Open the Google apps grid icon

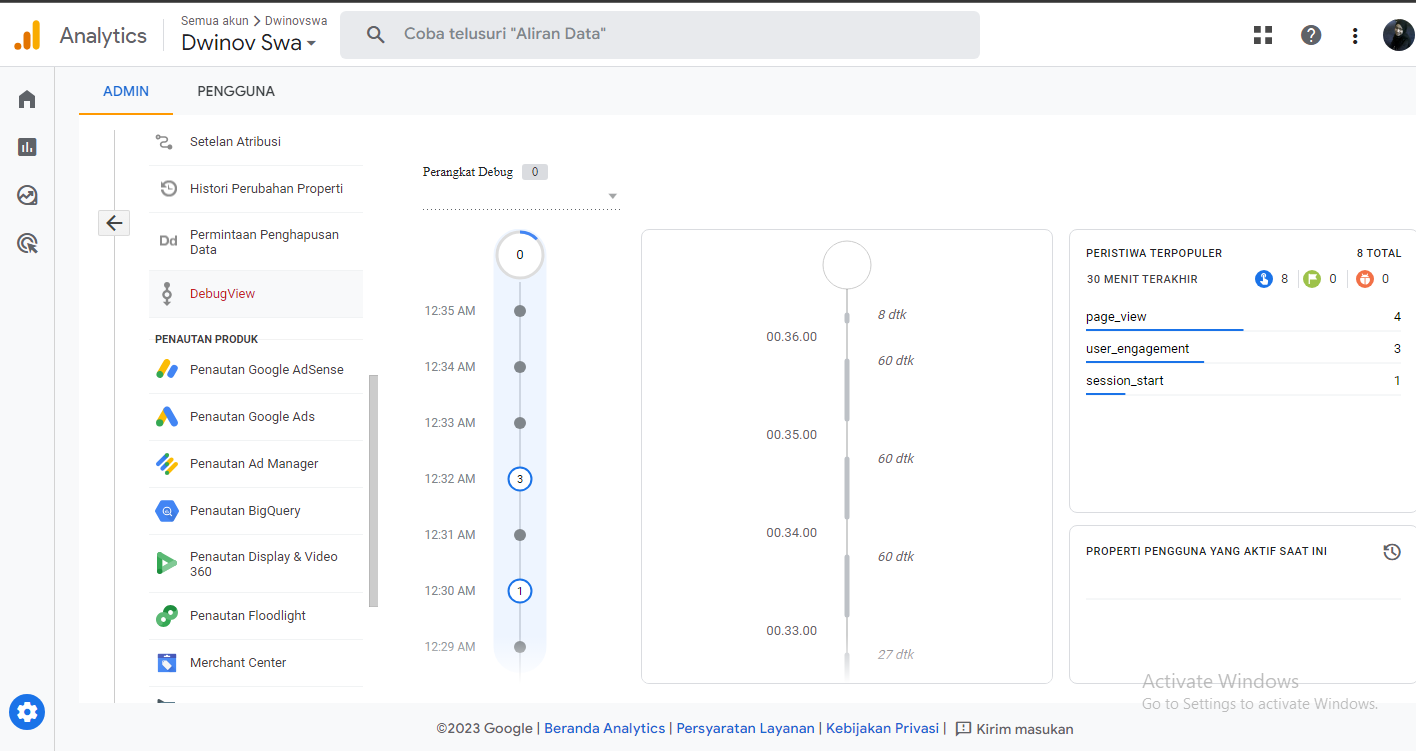pyautogui.click(x=1263, y=35)
